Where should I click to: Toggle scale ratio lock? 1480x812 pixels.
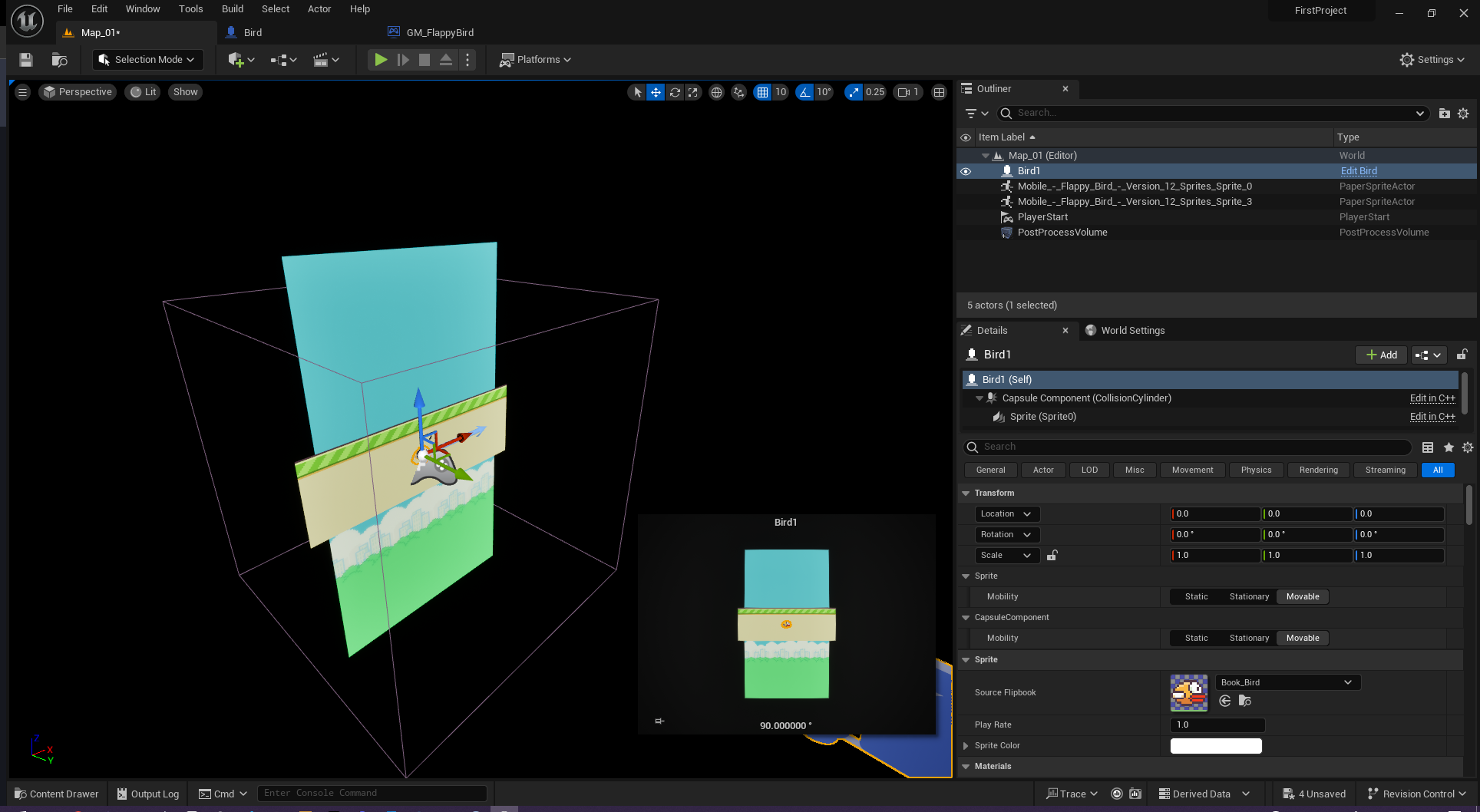pyautogui.click(x=1052, y=556)
